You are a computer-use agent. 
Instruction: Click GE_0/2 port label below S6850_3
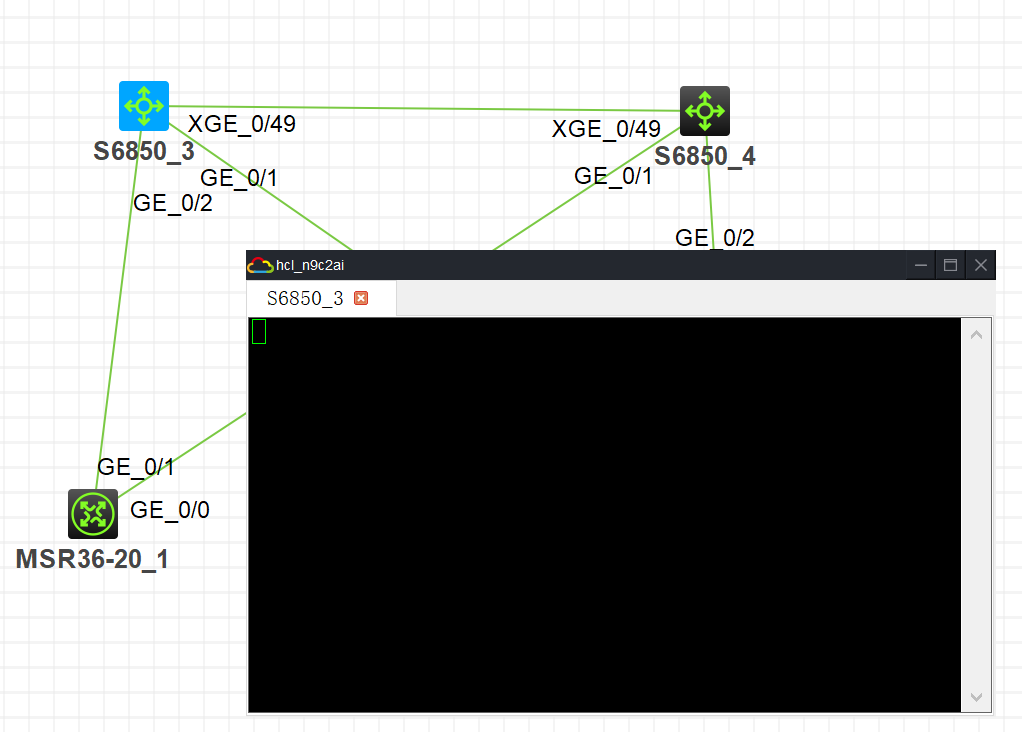click(173, 203)
